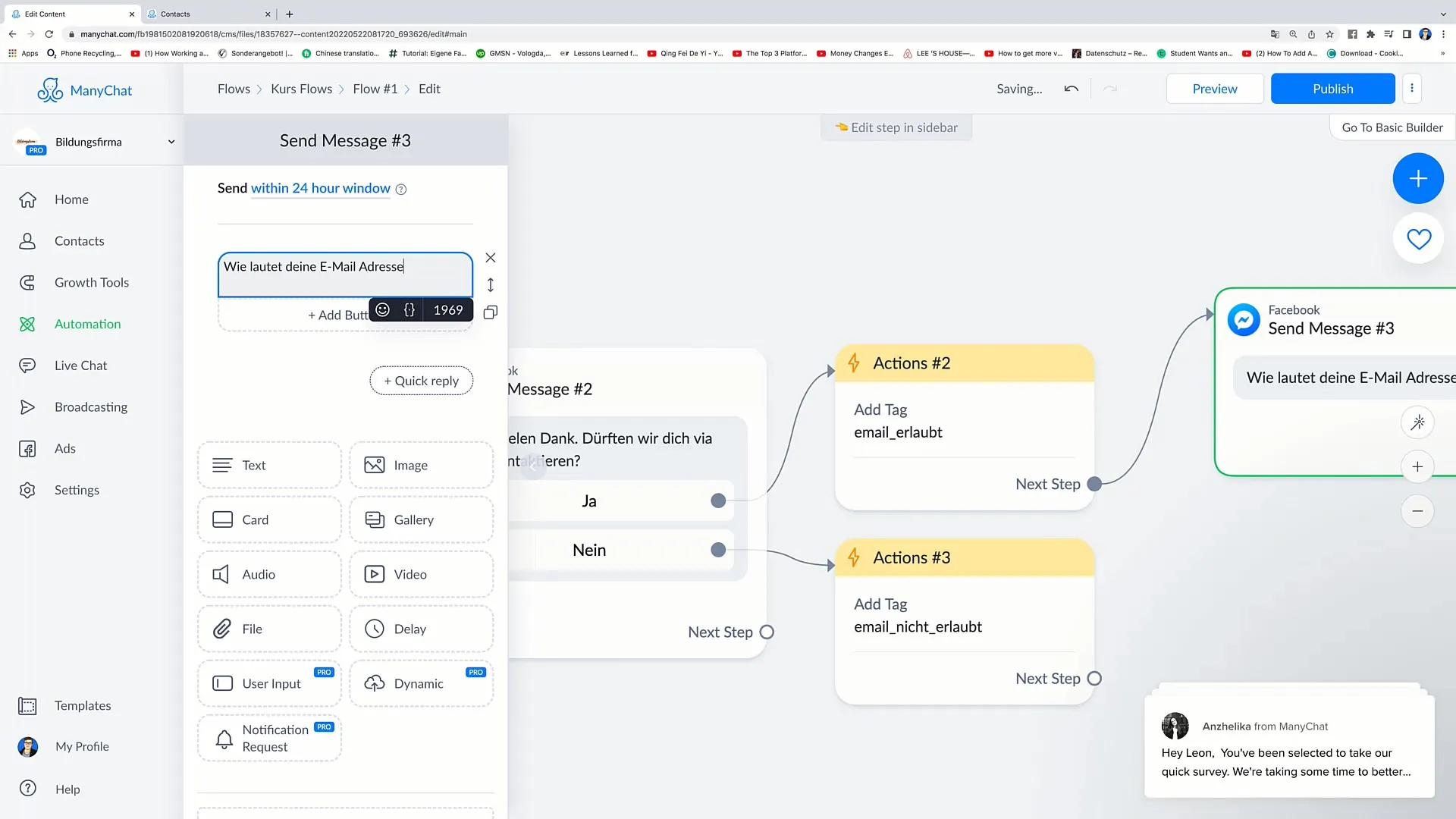Viewport: 1456px width, 819px height.
Task: Click the move up/down arrow handle
Action: 491,285
